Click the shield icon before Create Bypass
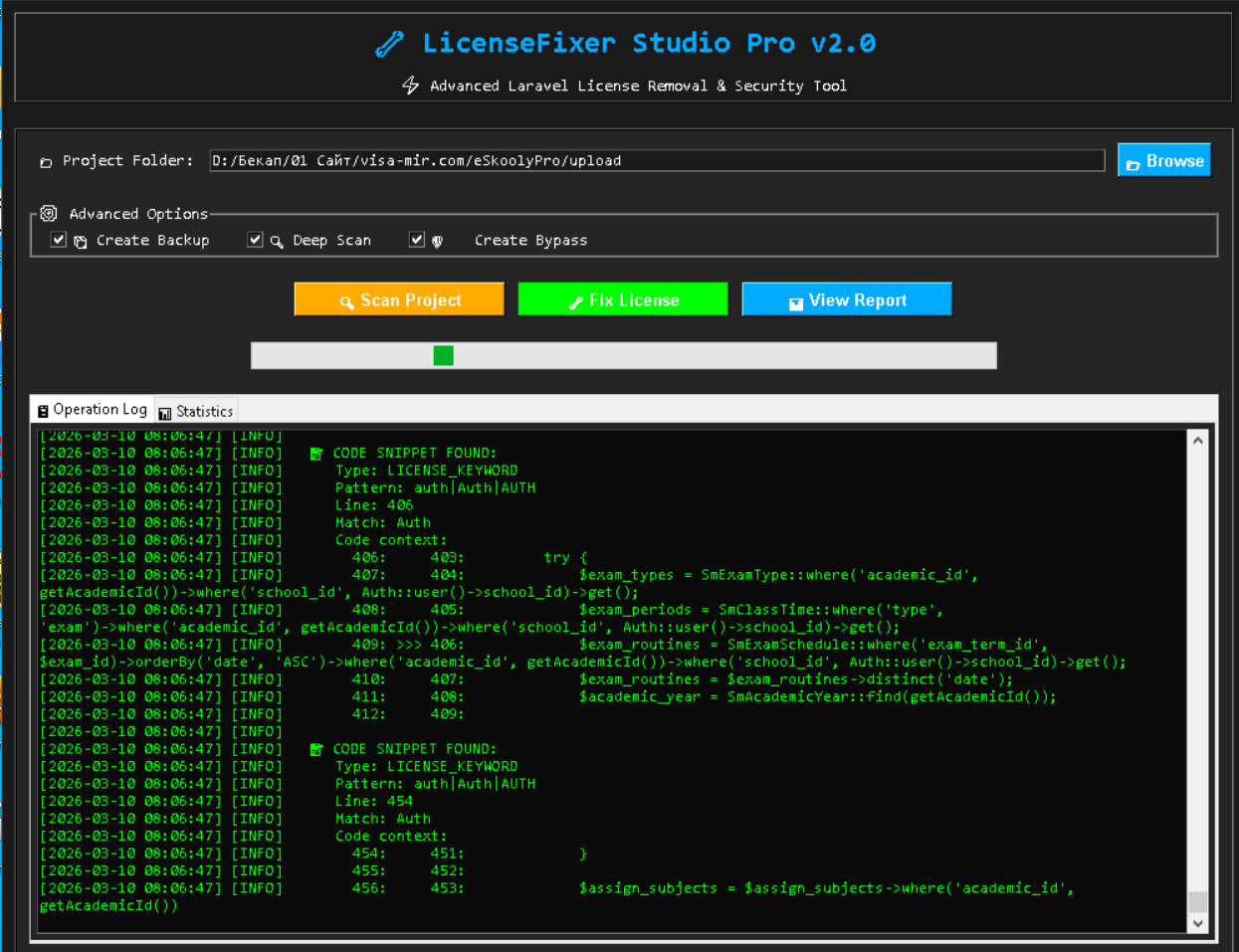This screenshot has width=1239, height=952. tap(437, 242)
